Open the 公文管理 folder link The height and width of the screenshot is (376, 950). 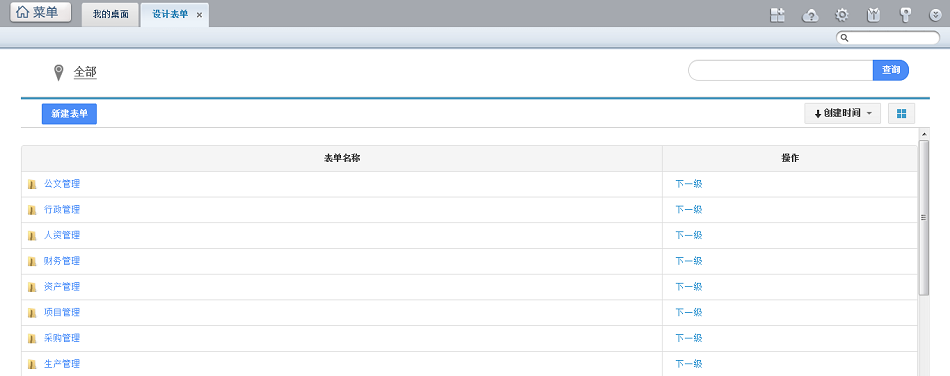(x=62, y=184)
